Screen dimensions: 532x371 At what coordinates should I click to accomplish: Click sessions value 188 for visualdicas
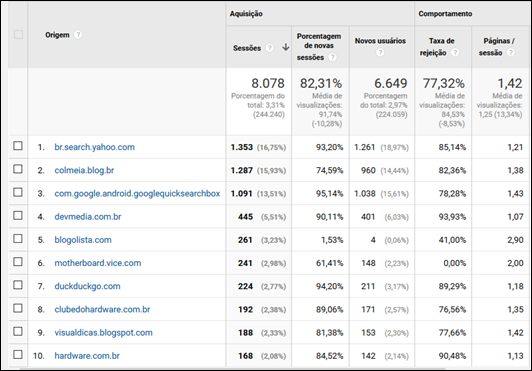pos(245,333)
